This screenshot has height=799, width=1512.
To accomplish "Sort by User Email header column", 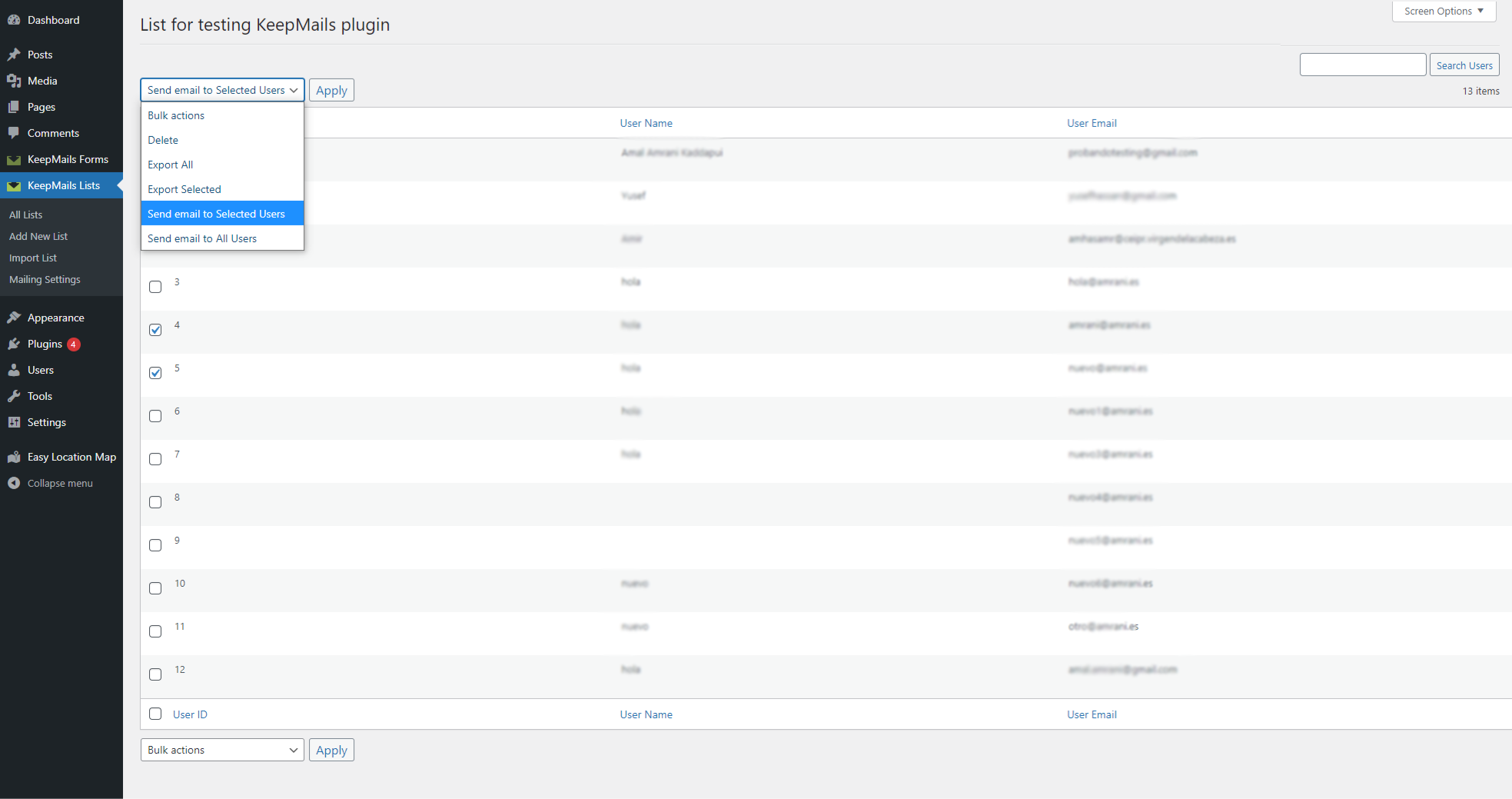I will pos(1092,123).
